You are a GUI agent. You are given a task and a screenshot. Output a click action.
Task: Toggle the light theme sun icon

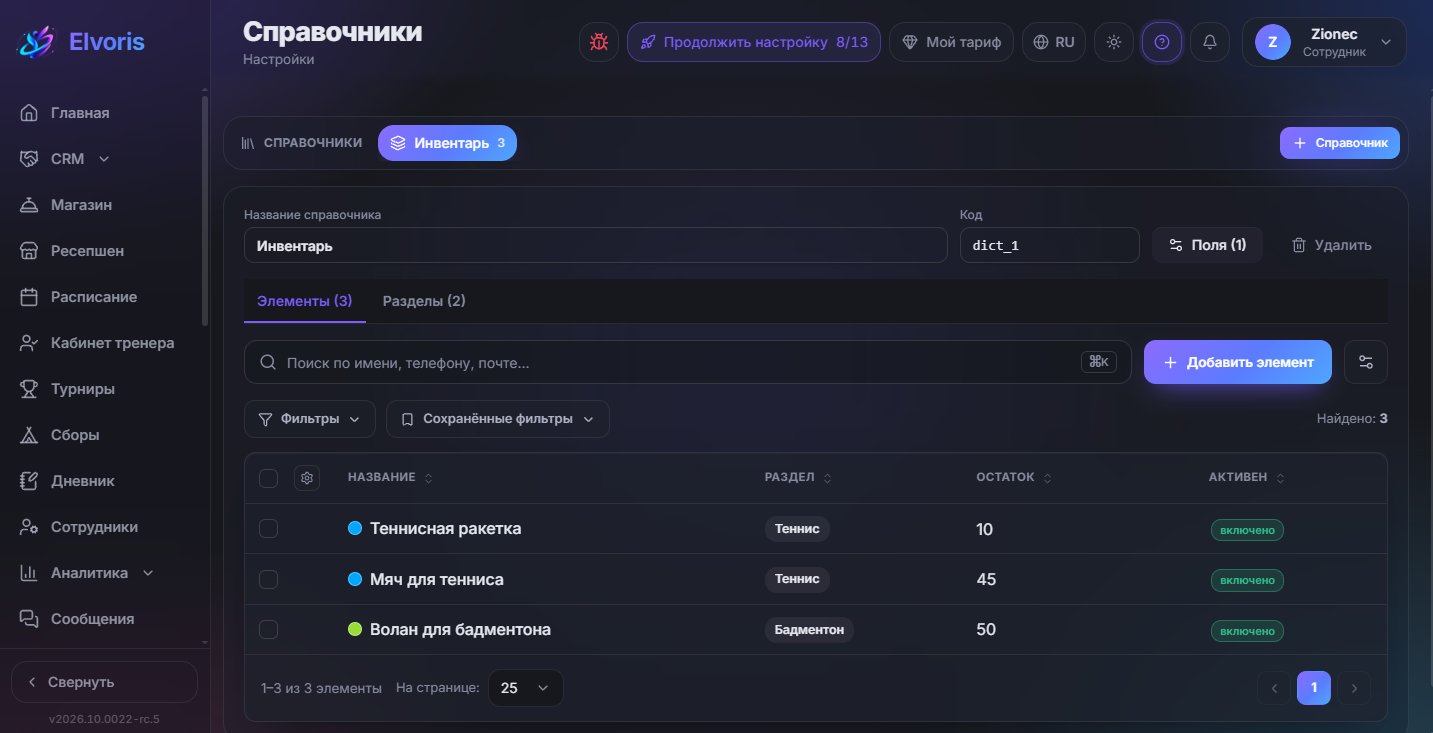coord(1114,42)
